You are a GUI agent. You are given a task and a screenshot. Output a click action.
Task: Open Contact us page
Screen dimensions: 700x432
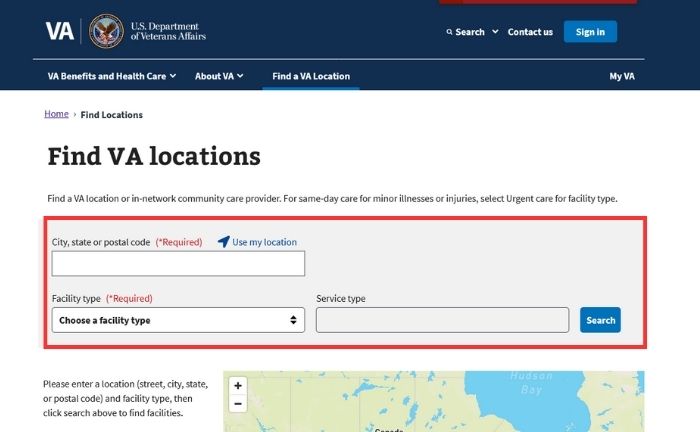point(530,32)
